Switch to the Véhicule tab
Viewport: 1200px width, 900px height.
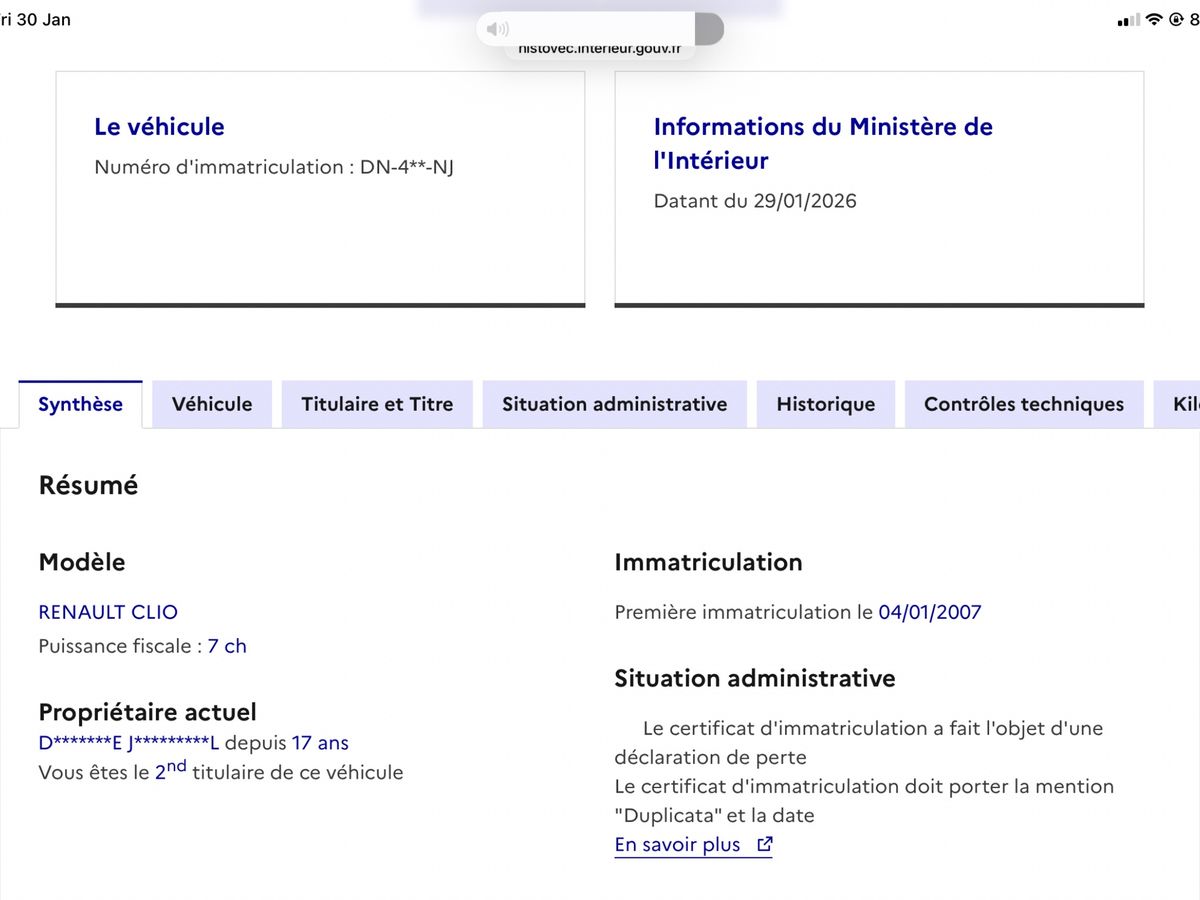211,404
